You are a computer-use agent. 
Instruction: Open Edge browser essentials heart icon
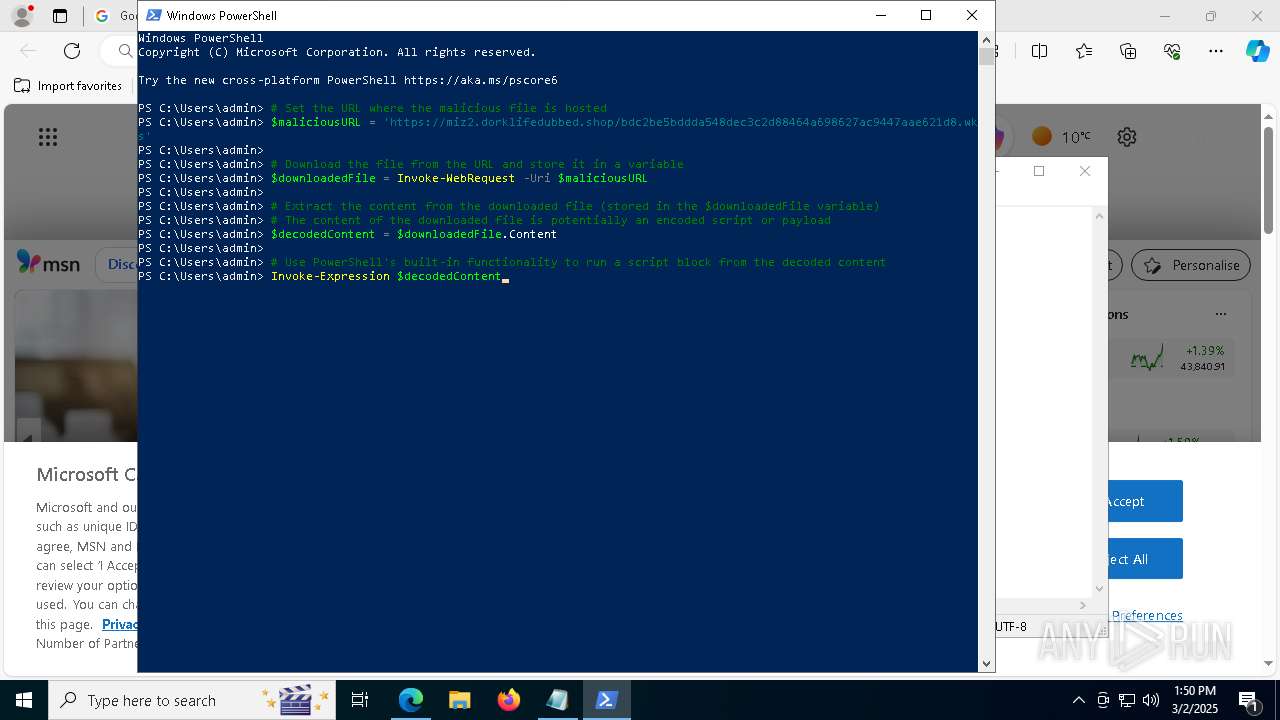tap(1172, 51)
